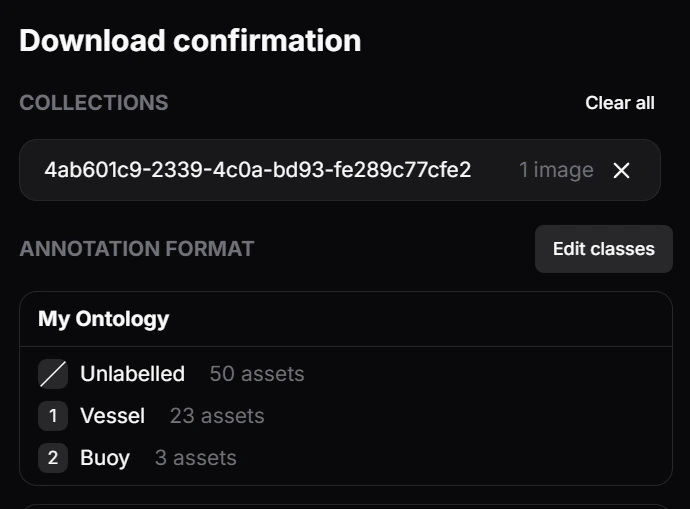Open the Edit classes button
The width and height of the screenshot is (690, 509).
[x=603, y=249]
